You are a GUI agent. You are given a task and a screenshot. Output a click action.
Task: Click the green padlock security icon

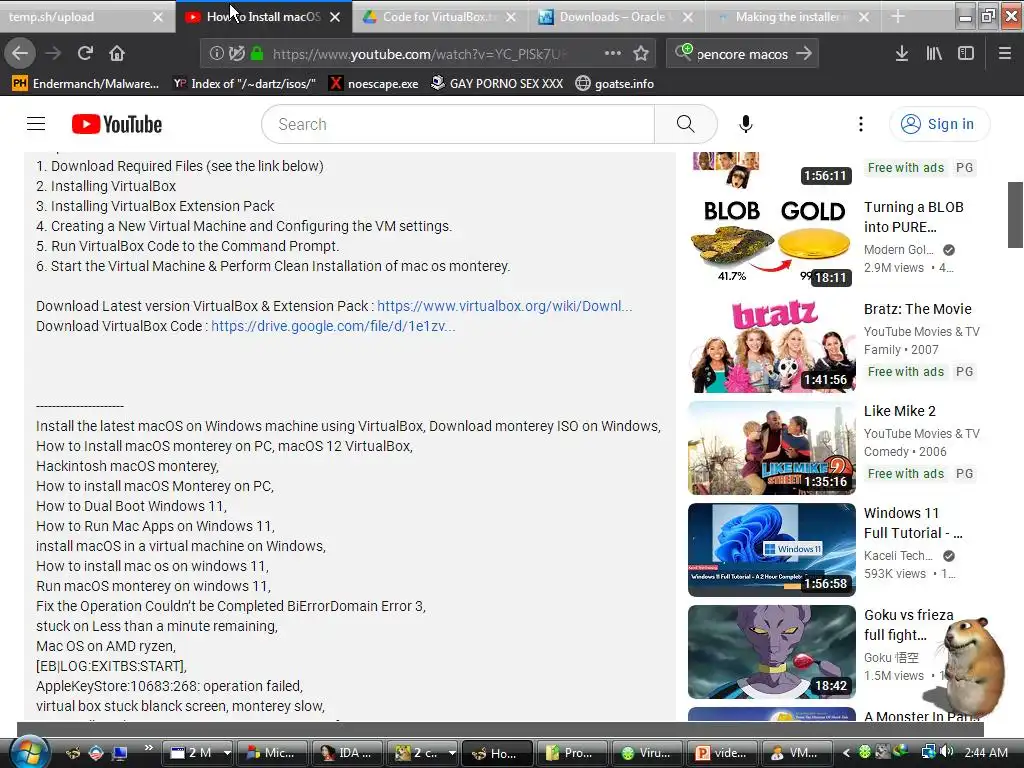(257, 54)
